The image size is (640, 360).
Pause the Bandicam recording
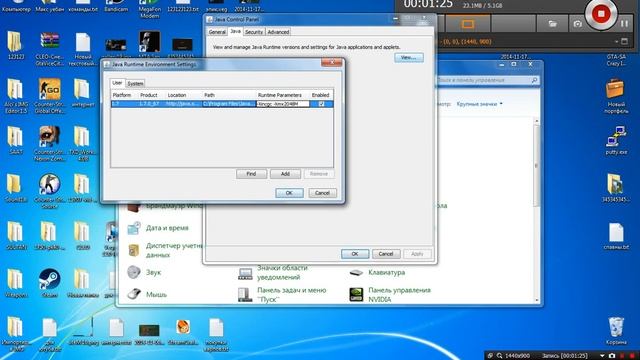[x=624, y=24]
